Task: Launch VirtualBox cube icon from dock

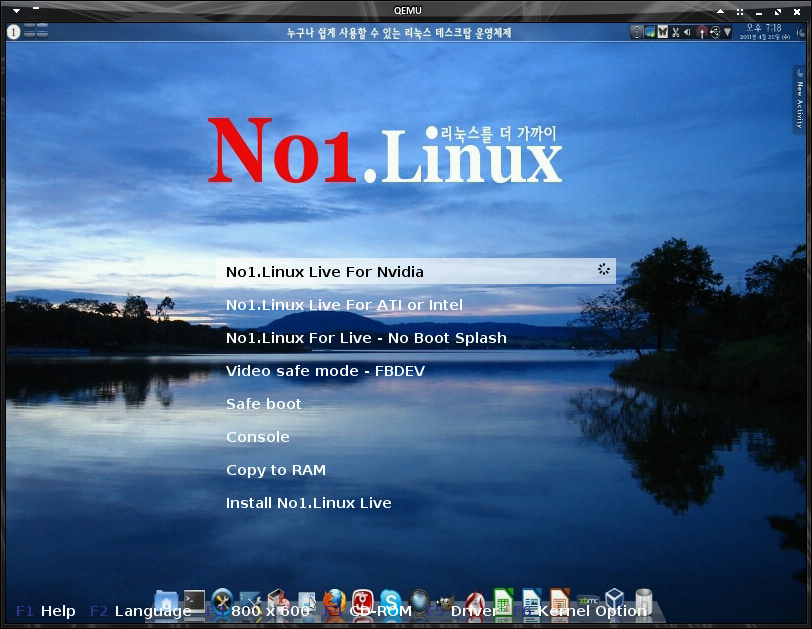Action: (615, 601)
